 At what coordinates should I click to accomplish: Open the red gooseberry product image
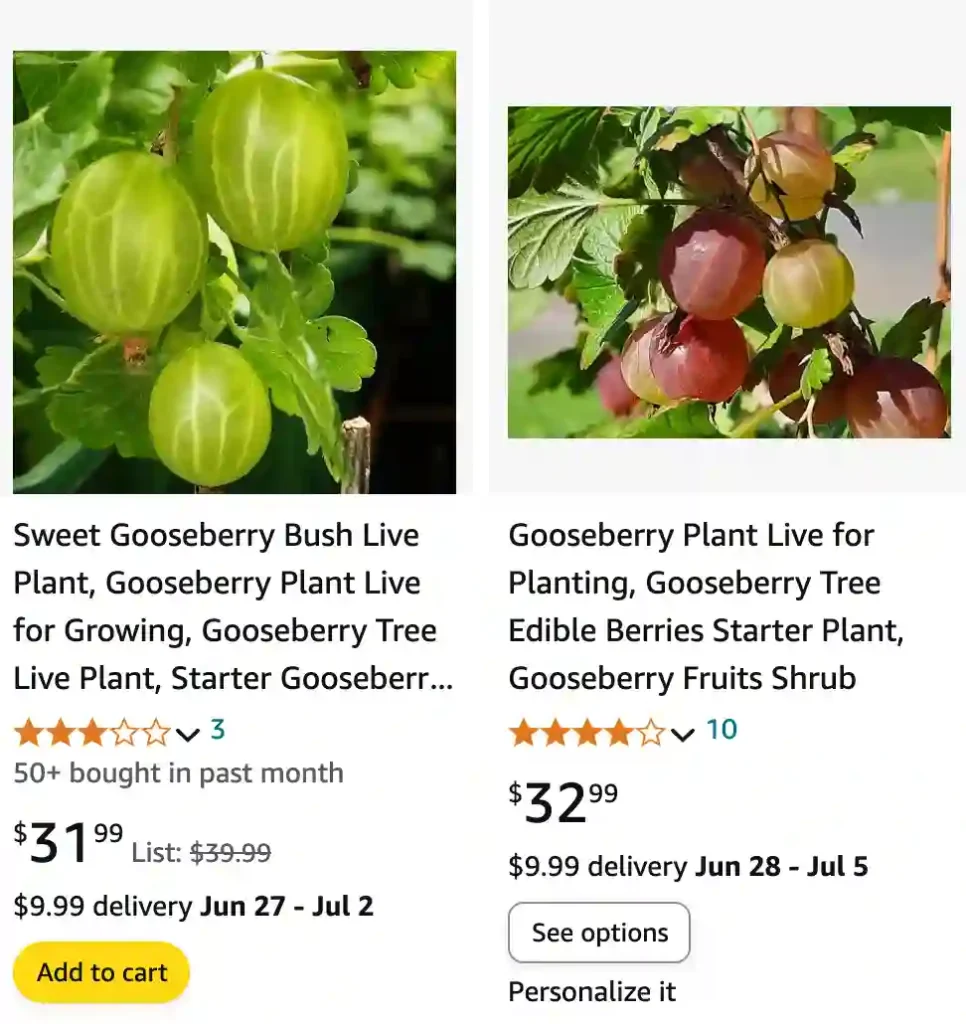pyautogui.click(x=729, y=272)
